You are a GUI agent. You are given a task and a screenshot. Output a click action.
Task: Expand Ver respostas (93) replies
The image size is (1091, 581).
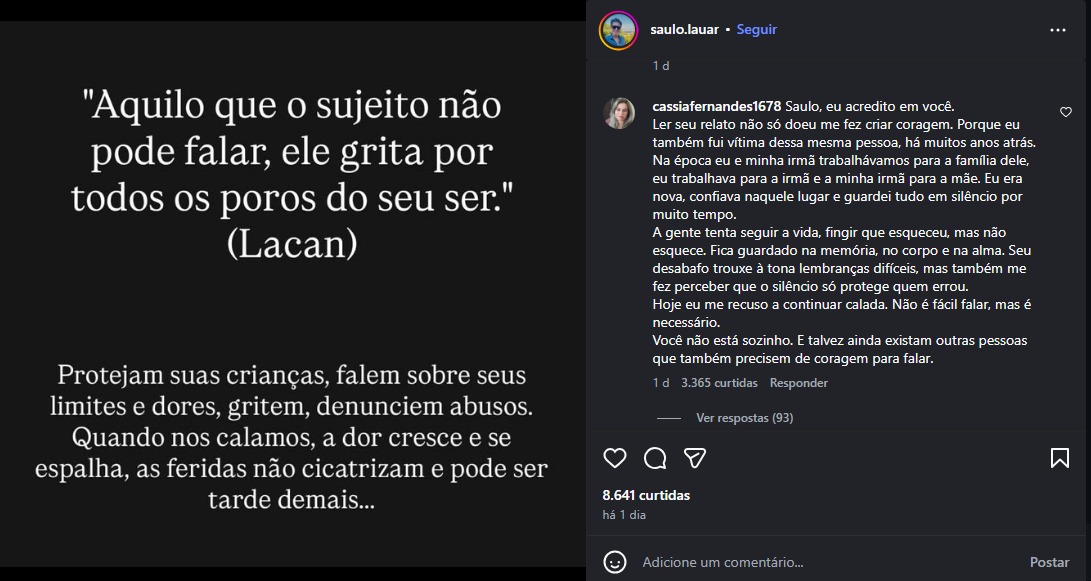[744, 418]
